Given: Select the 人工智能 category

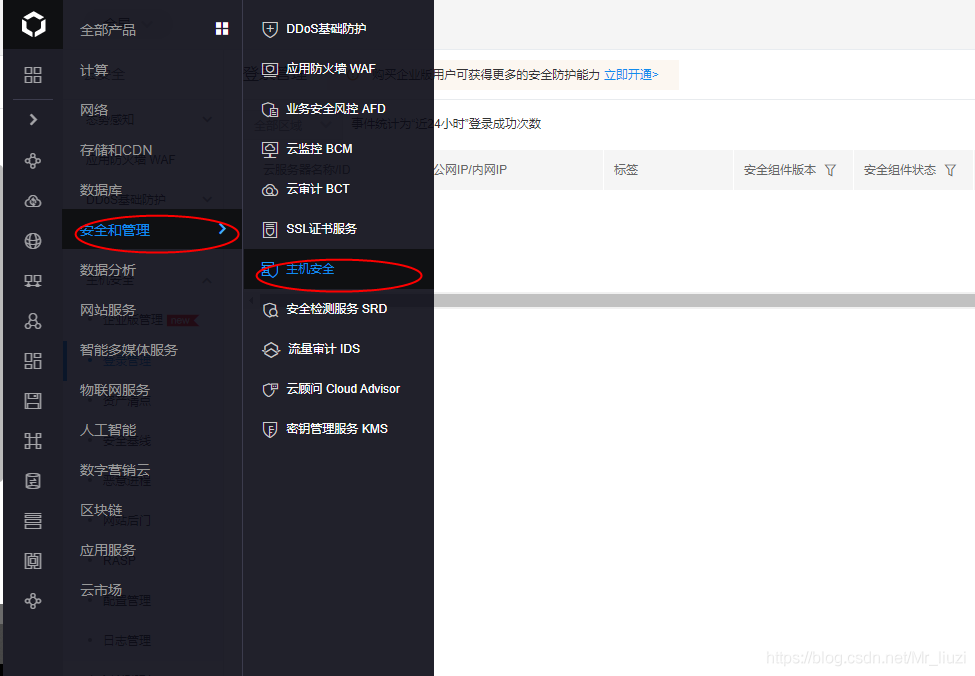Looking at the screenshot, I should (x=108, y=430).
